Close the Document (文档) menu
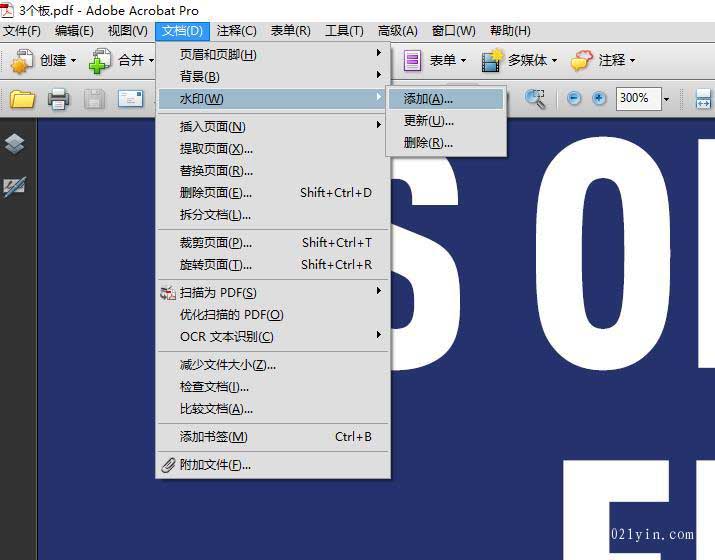This screenshot has width=715, height=560. [x=182, y=31]
